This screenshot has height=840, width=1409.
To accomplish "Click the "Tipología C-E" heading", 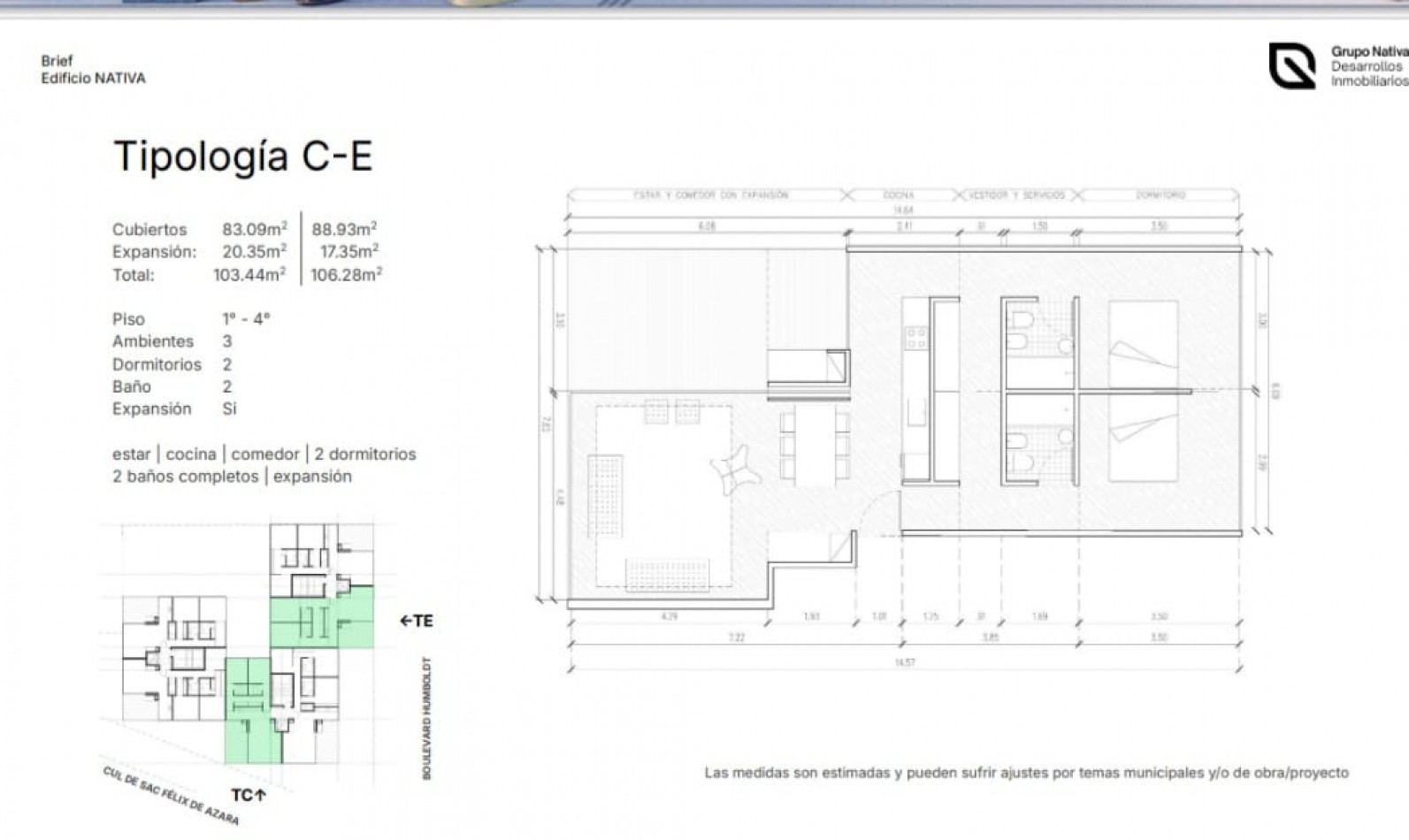I will (243, 157).
